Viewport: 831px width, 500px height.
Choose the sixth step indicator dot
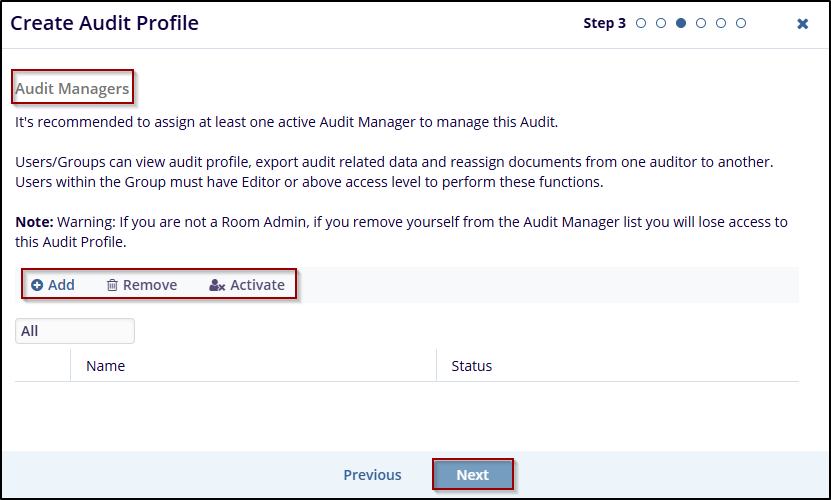(x=741, y=23)
